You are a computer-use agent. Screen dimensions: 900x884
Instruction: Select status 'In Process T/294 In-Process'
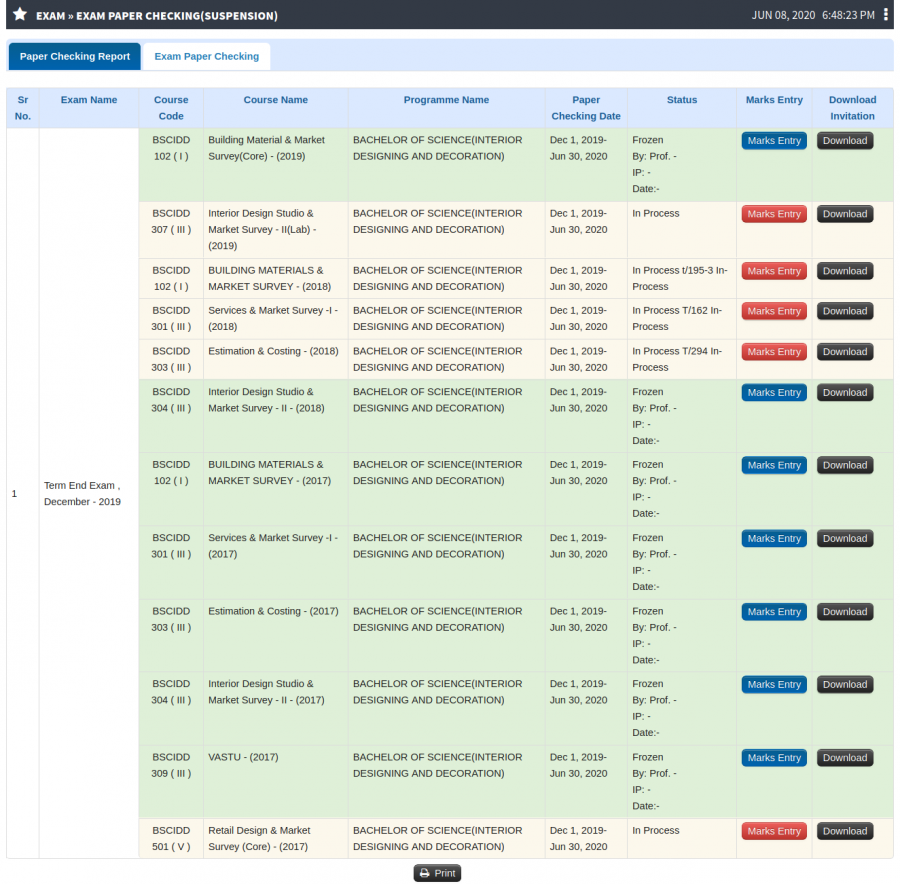click(x=677, y=359)
